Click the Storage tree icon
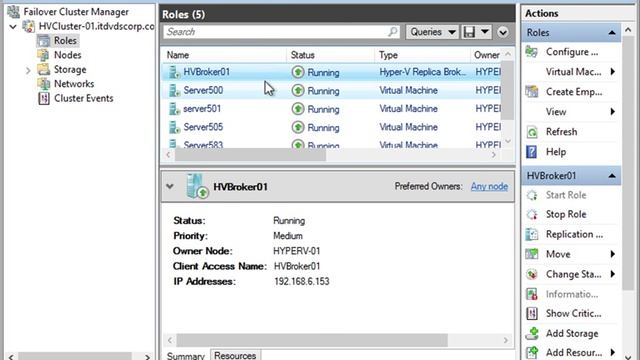 (43, 69)
